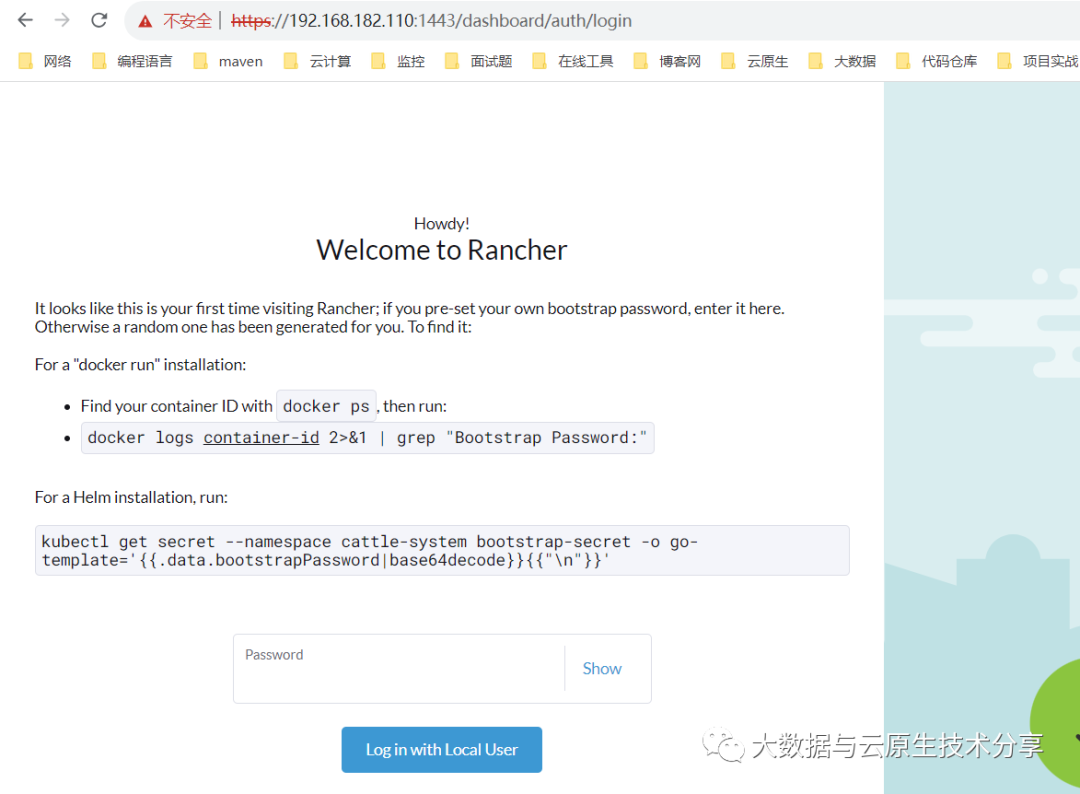
Task: Open the 项目实战 bookmark folder
Action: (1038, 61)
